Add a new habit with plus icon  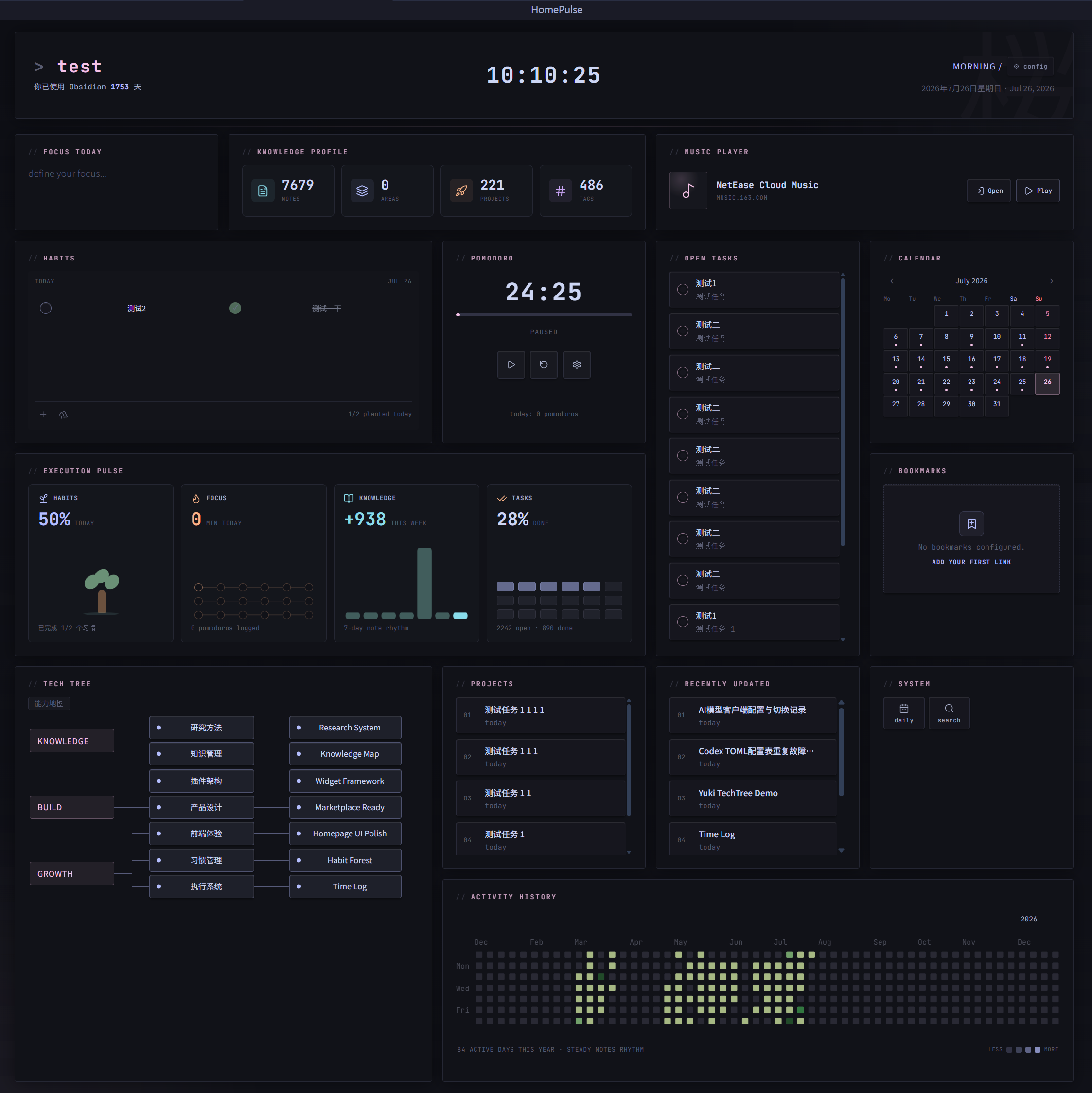pos(43,415)
